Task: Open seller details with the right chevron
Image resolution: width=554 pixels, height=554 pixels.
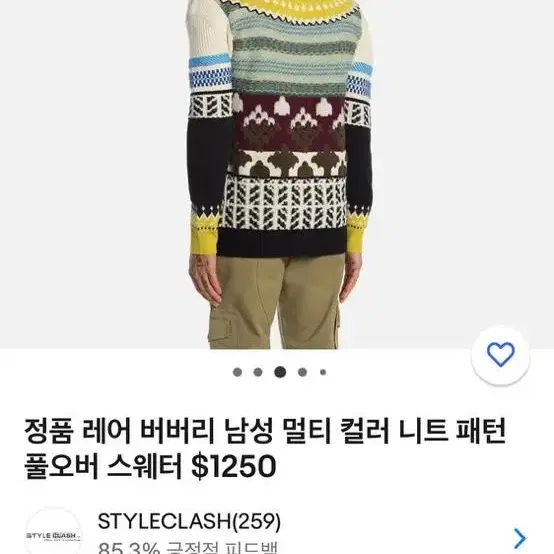Action: point(520,538)
